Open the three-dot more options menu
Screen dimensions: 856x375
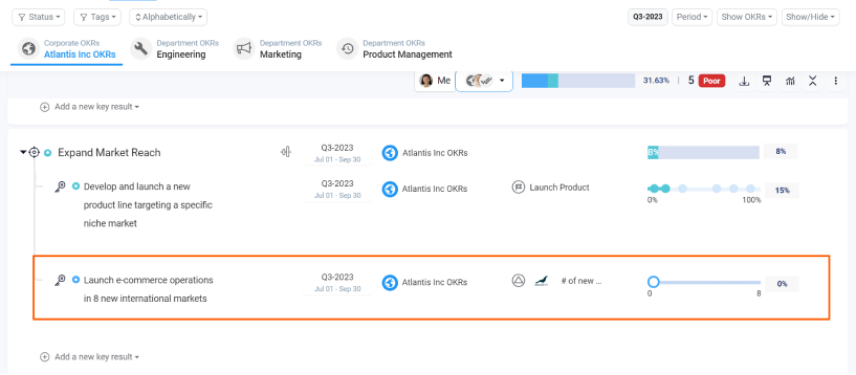(836, 81)
